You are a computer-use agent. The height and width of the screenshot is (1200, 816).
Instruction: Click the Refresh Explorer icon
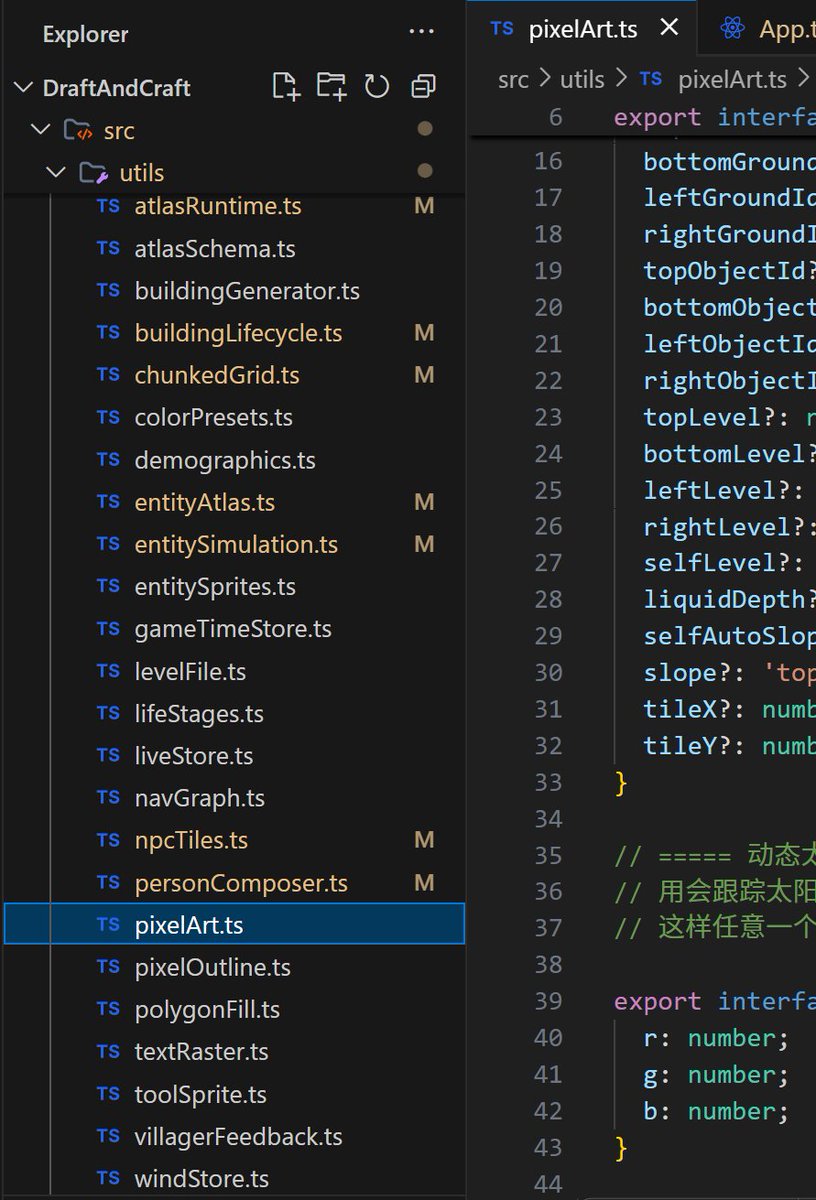377,87
